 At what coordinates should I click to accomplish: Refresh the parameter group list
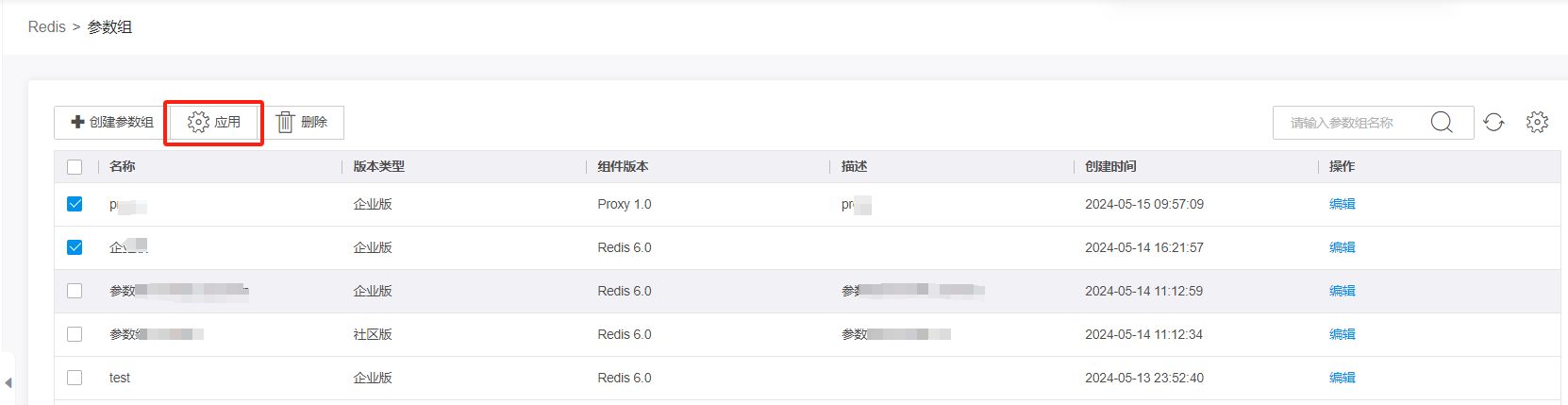(1493, 123)
